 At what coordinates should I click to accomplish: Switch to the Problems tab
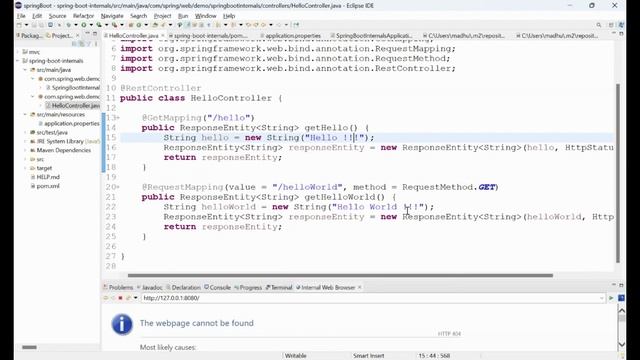(x=118, y=287)
